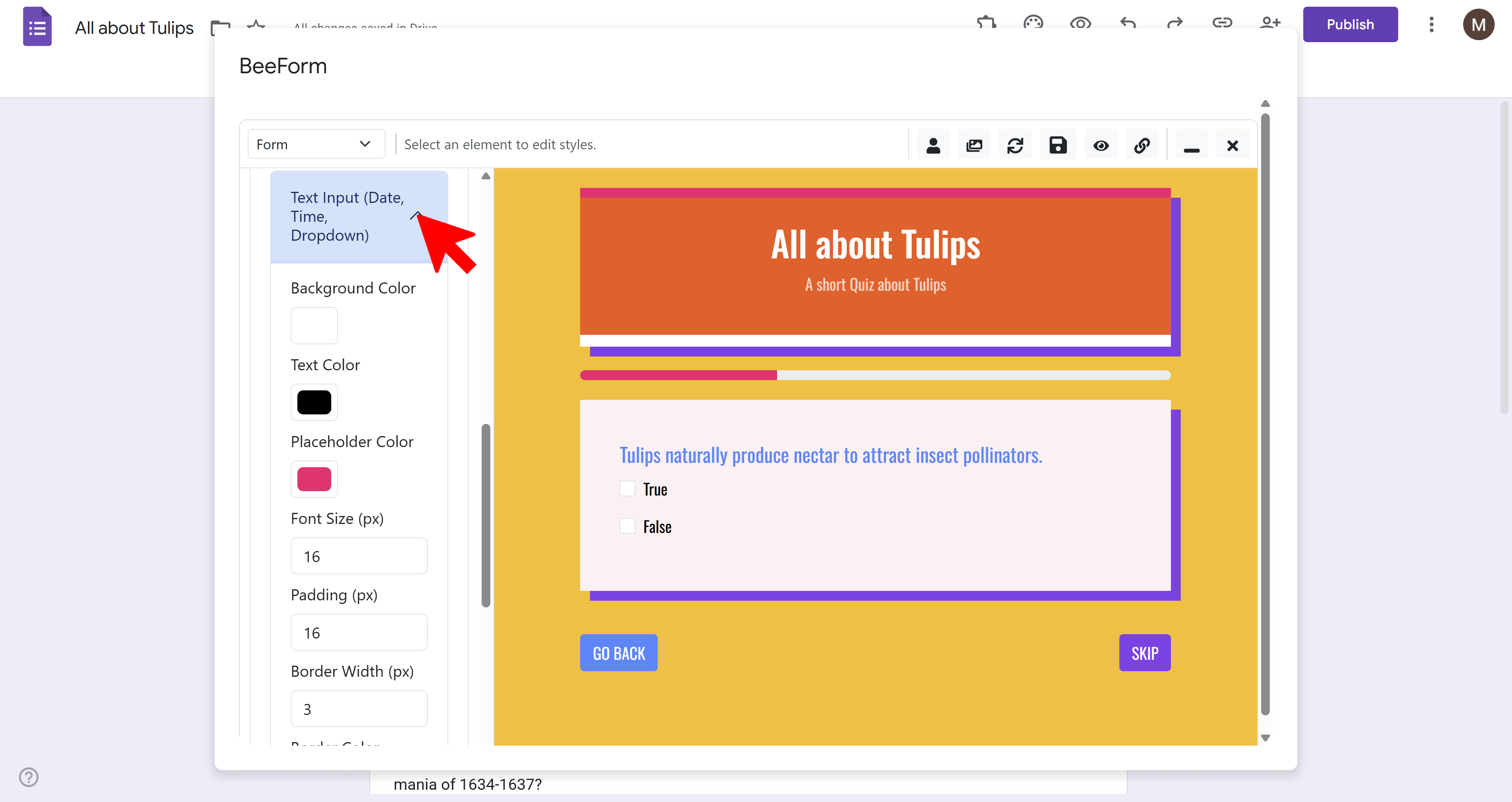This screenshot has width=1512, height=802.
Task: Open the theme palette icon in Forms toolbar
Action: pos(1033,24)
